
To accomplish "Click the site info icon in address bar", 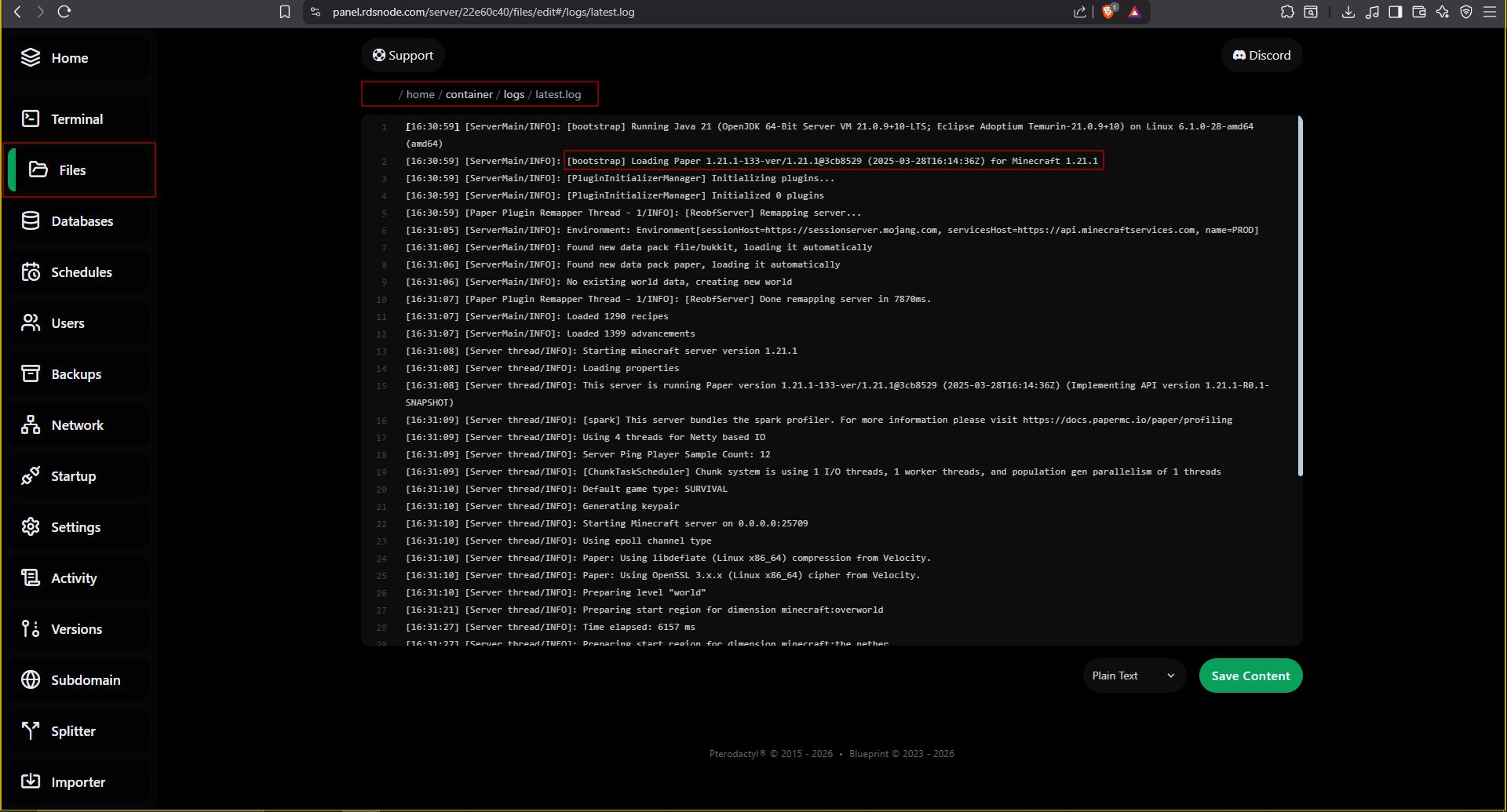I will (316, 12).
